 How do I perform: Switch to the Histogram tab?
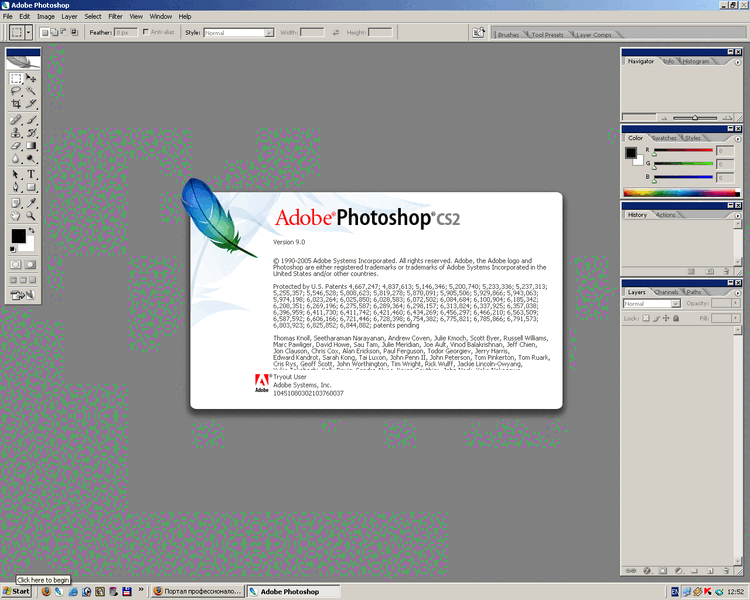point(696,61)
